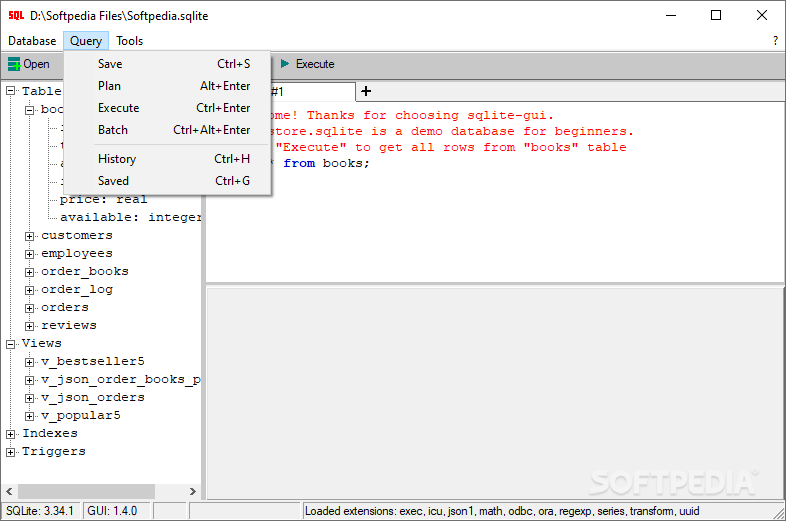Click the 'Loaded extensions' status text
This screenshot has width=786, height=521.
[x=502, y=511]
